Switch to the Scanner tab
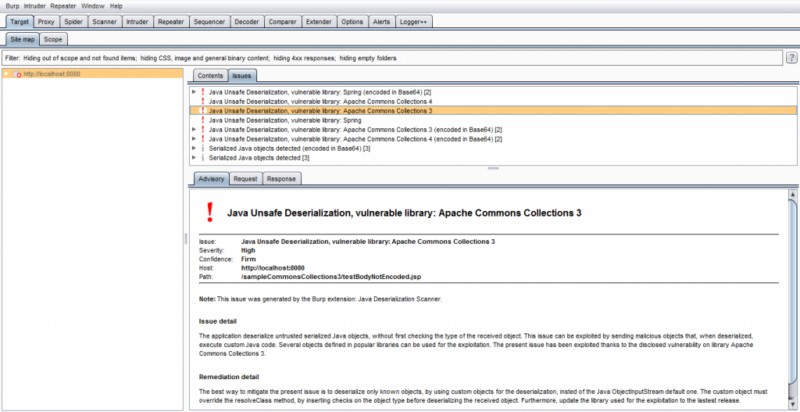Image resolution: width=800 pixels, height=412 pixels. (105, 22)
